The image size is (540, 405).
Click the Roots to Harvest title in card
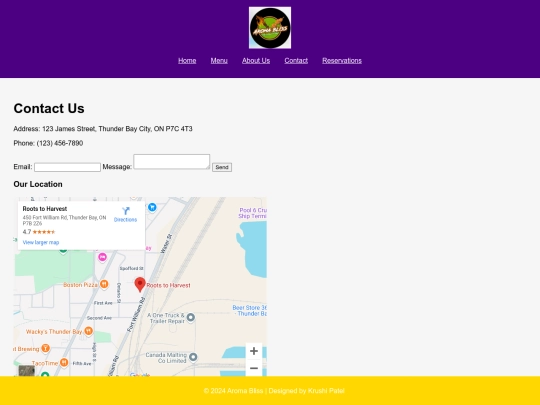click(x=45, y=209)
